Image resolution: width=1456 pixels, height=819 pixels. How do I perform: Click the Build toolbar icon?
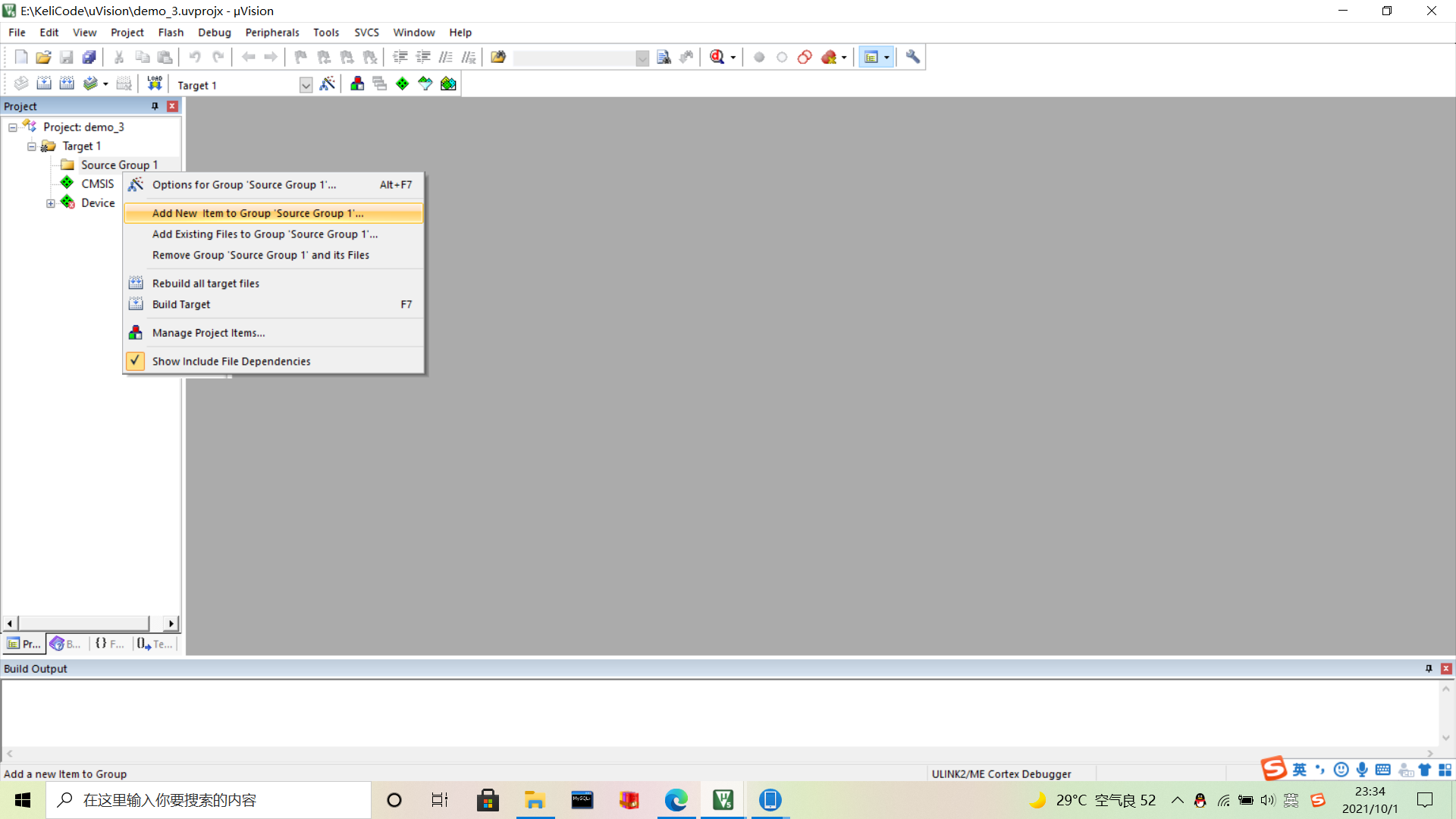[x=44, y=83]
